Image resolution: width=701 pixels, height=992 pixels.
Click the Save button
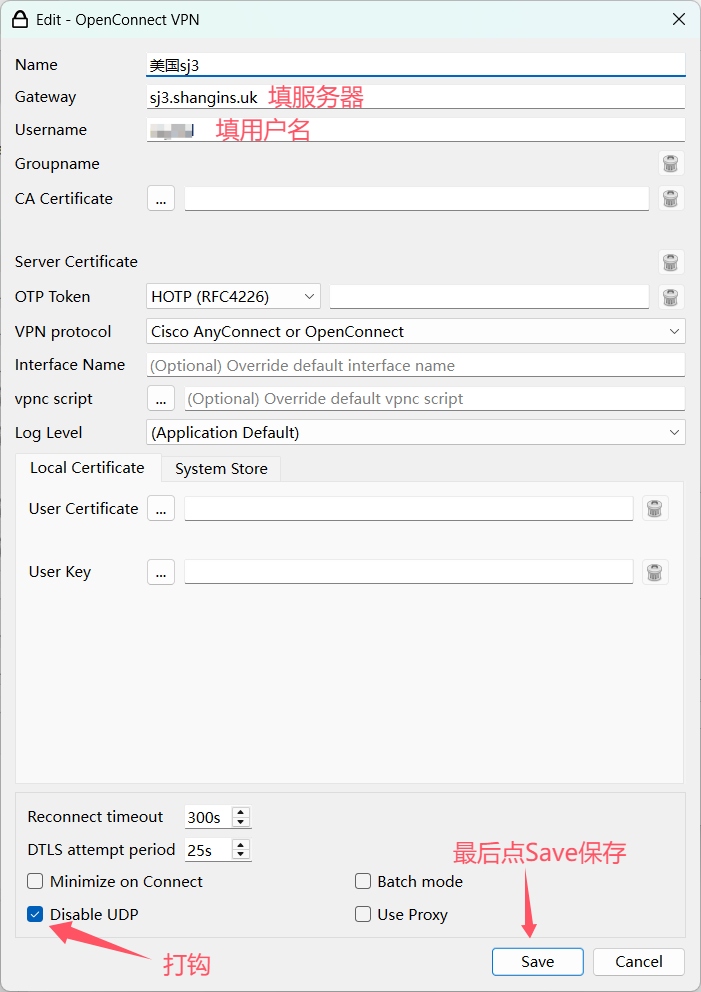tap(537, 962)
